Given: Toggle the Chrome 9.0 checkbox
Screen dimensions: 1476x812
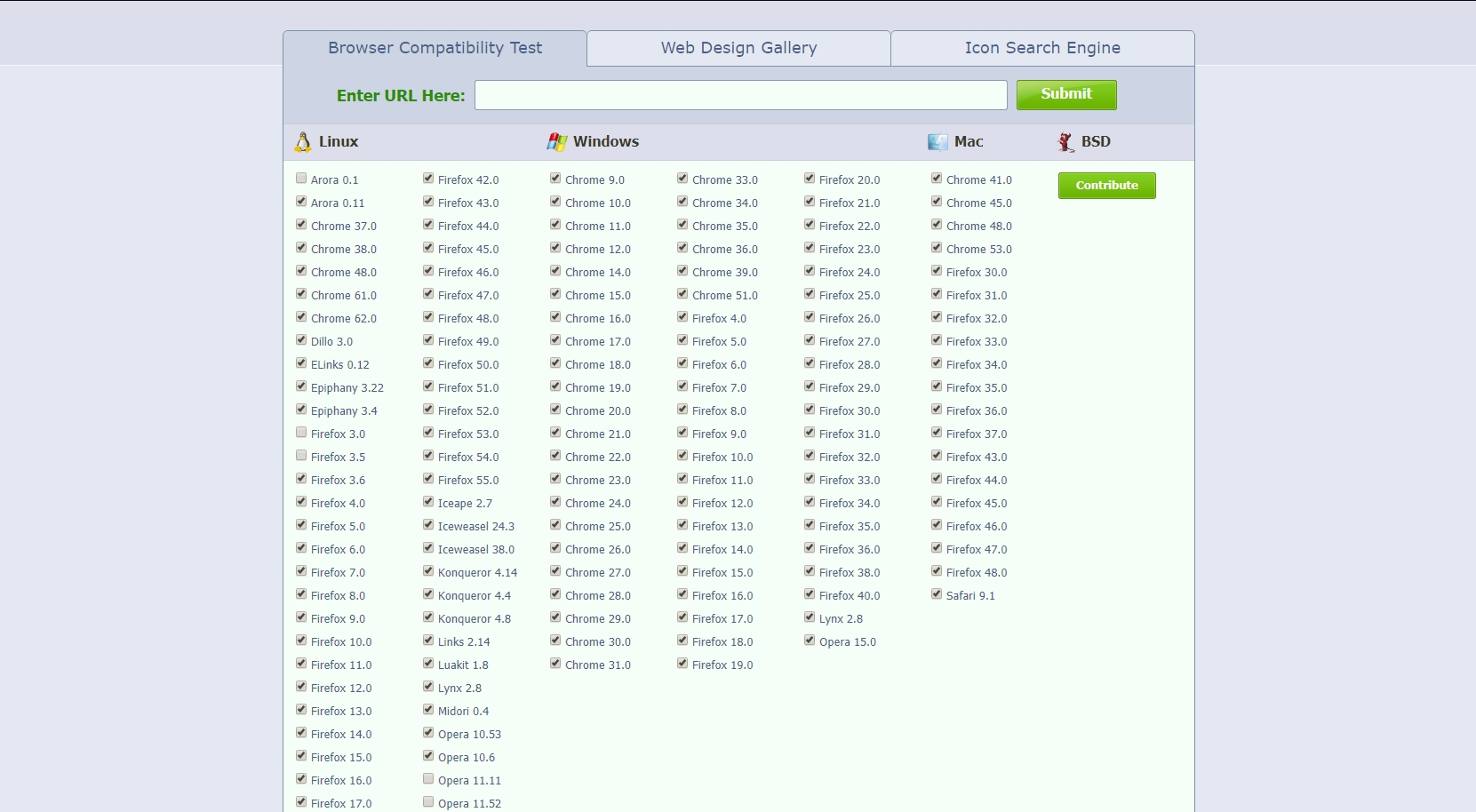Looking at the screenshot, I should coord(555,179).
